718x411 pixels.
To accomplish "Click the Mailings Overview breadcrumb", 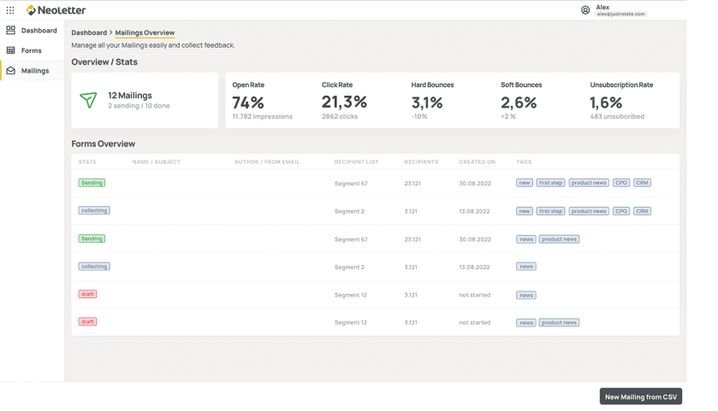I will pos(145,32).
